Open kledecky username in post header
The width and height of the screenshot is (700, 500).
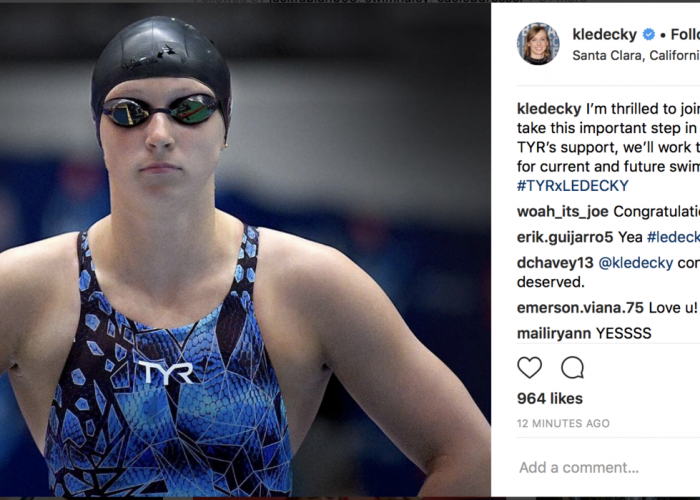point(604,34)
